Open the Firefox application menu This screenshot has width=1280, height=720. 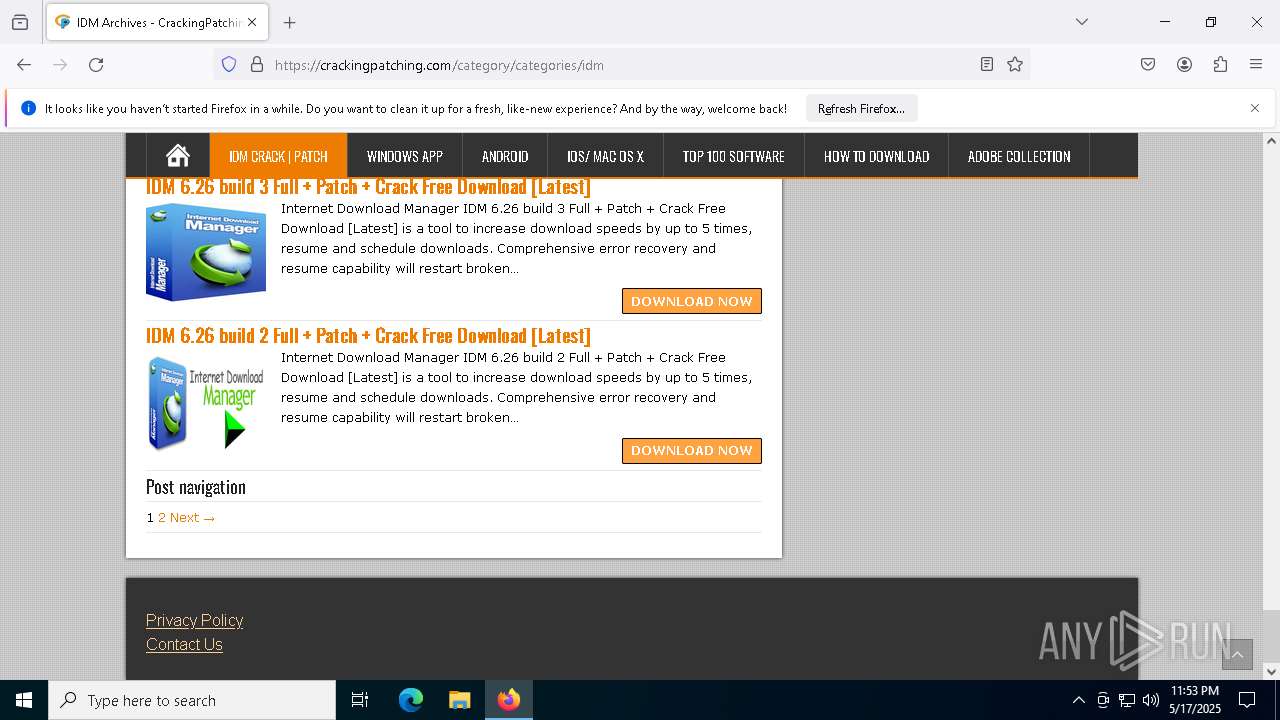[x=1256, y=65]
